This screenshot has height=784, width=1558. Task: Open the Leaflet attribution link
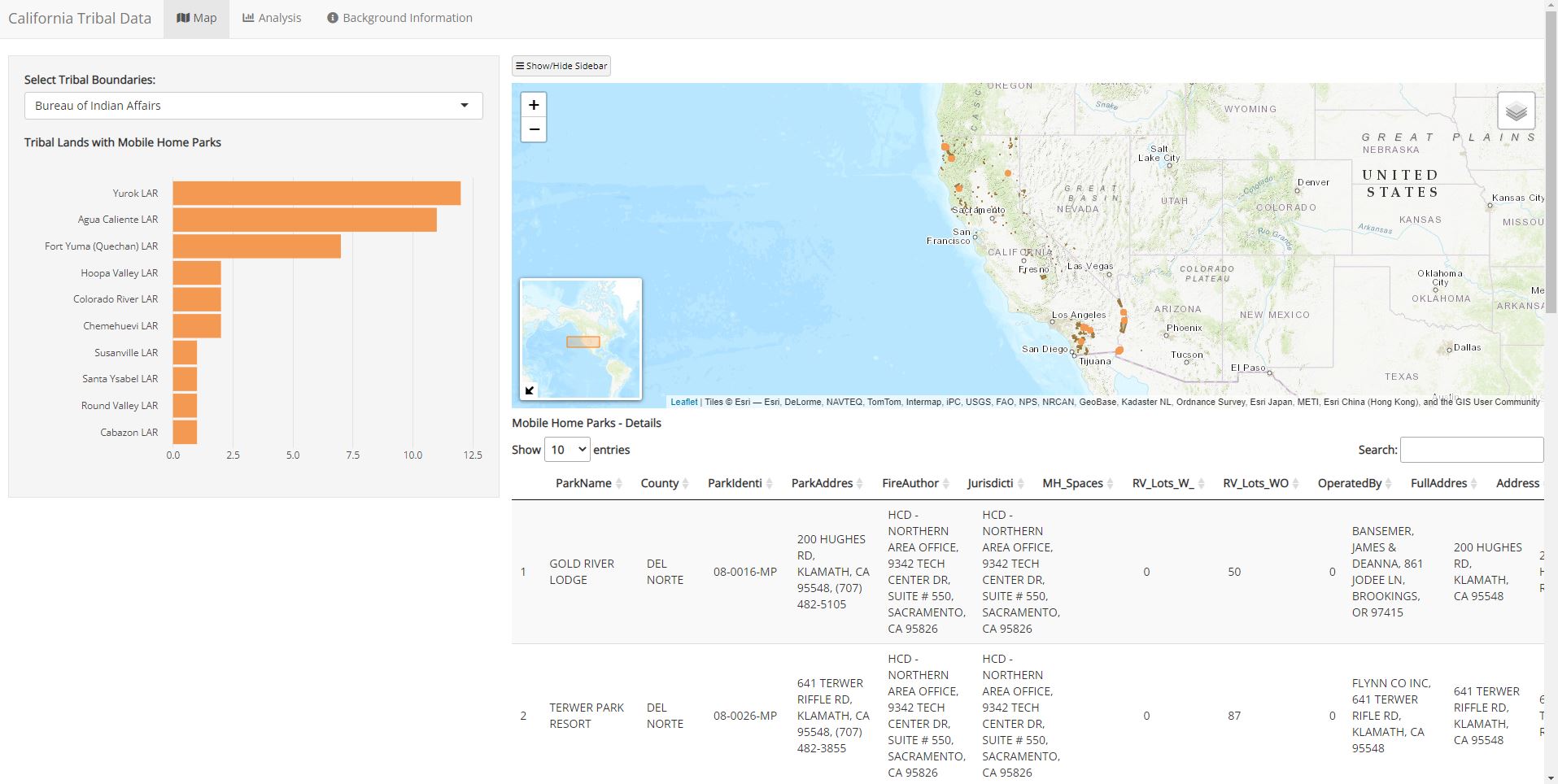pos(683,402)
